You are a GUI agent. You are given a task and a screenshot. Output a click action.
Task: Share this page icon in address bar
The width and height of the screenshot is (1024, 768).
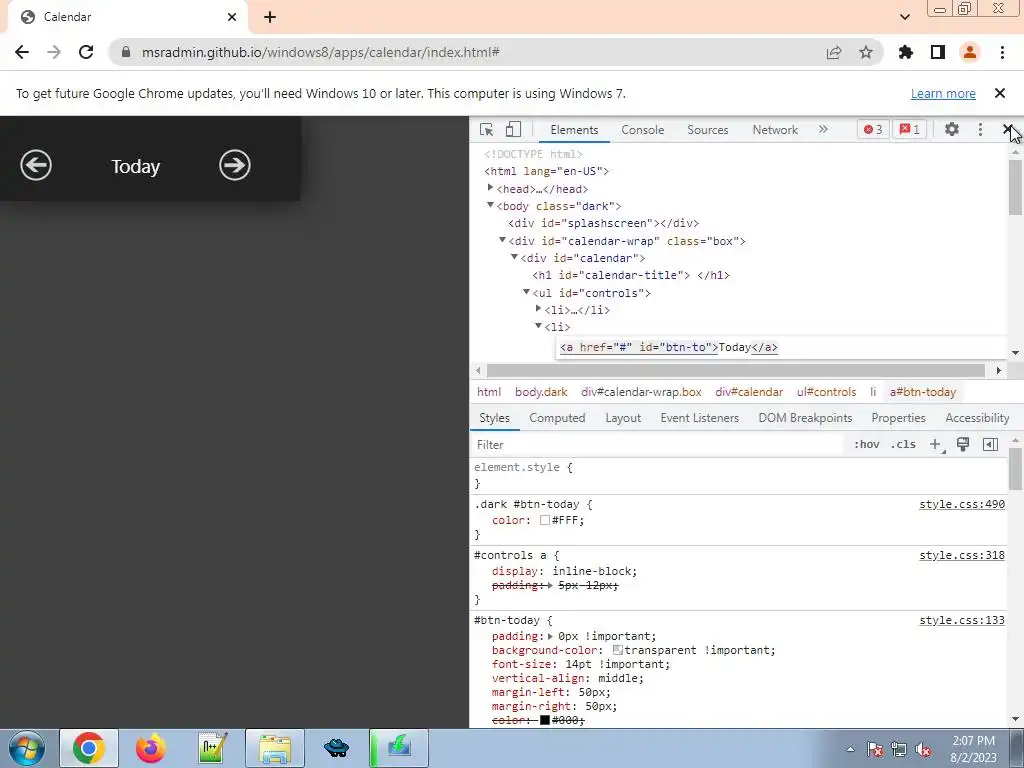point(834,52)
